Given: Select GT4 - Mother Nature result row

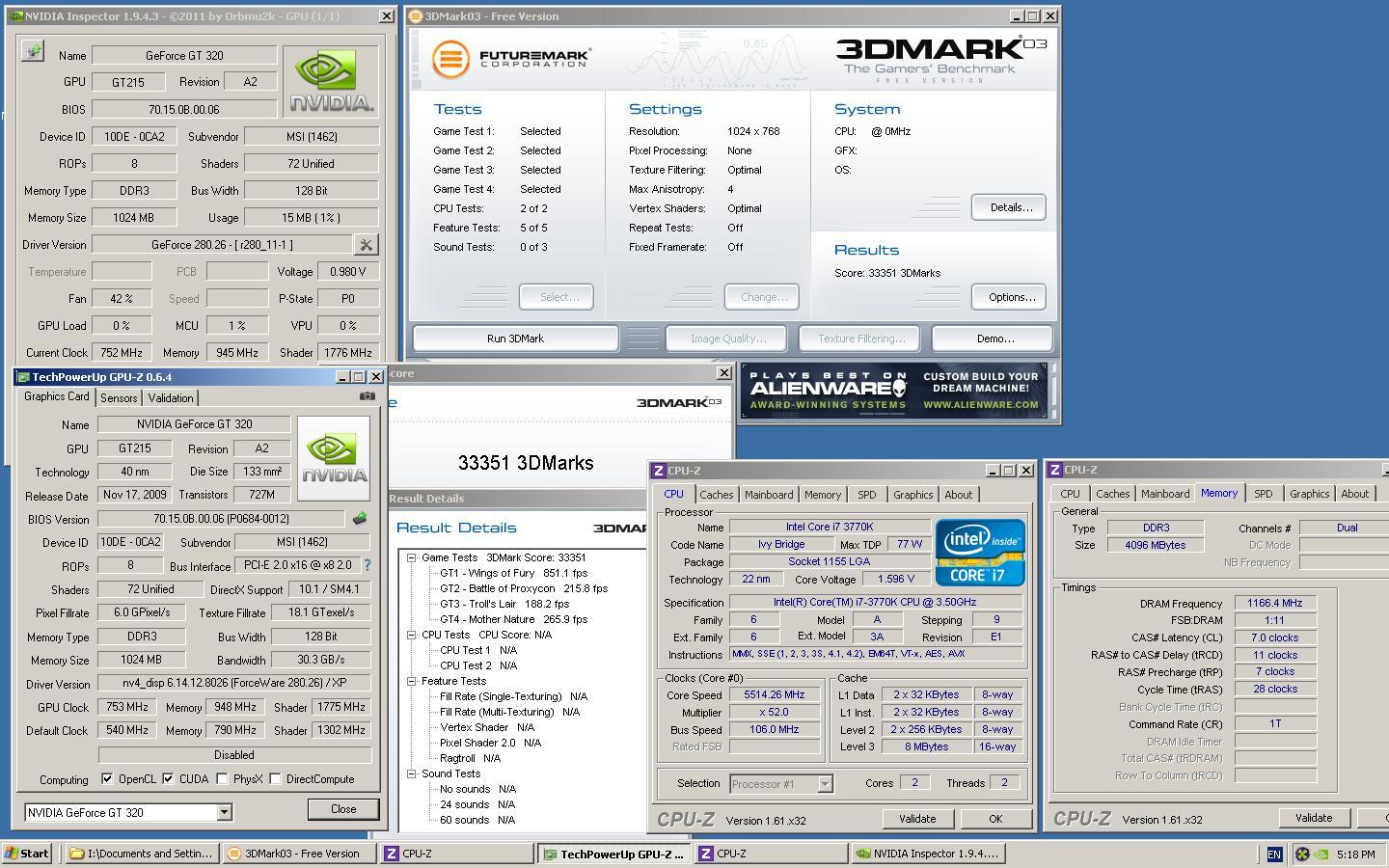Looking at the screenshot, I should pyautogui.click(x=513, y=619).
